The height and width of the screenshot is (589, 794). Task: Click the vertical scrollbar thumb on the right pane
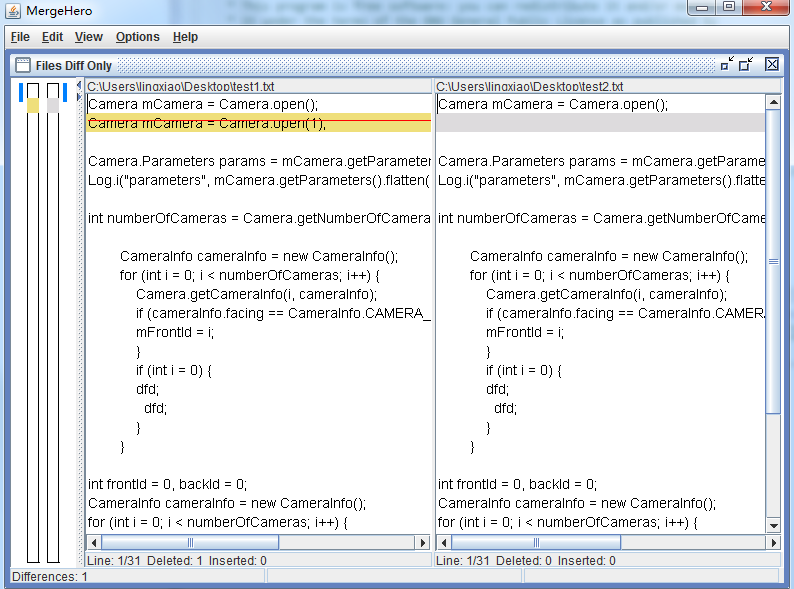[x=773, y=262]
